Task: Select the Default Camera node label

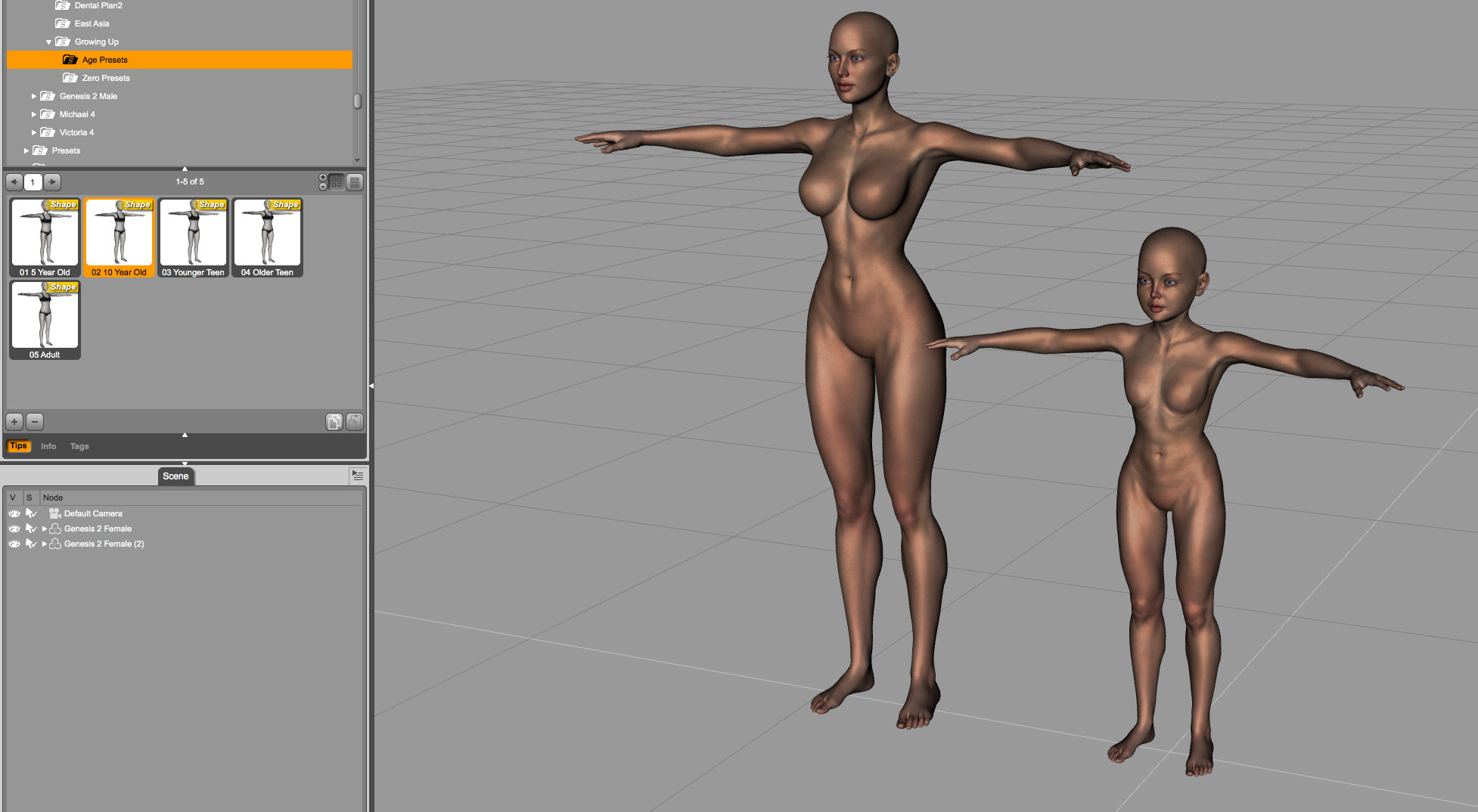Action: 93,513
